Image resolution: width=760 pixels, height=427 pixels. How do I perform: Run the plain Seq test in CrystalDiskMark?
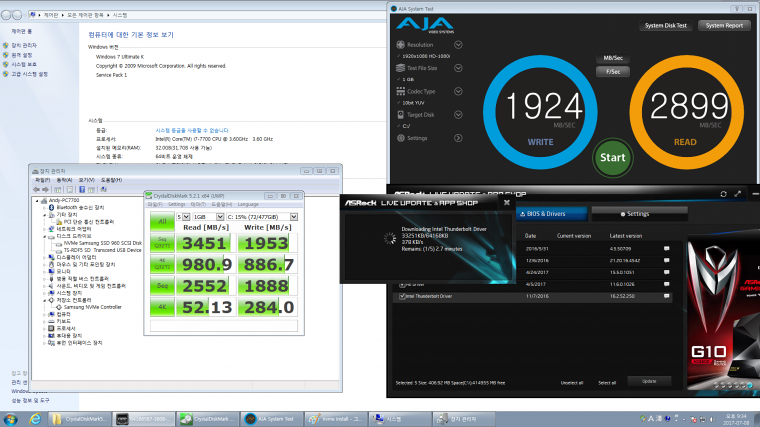coord(162,285)
